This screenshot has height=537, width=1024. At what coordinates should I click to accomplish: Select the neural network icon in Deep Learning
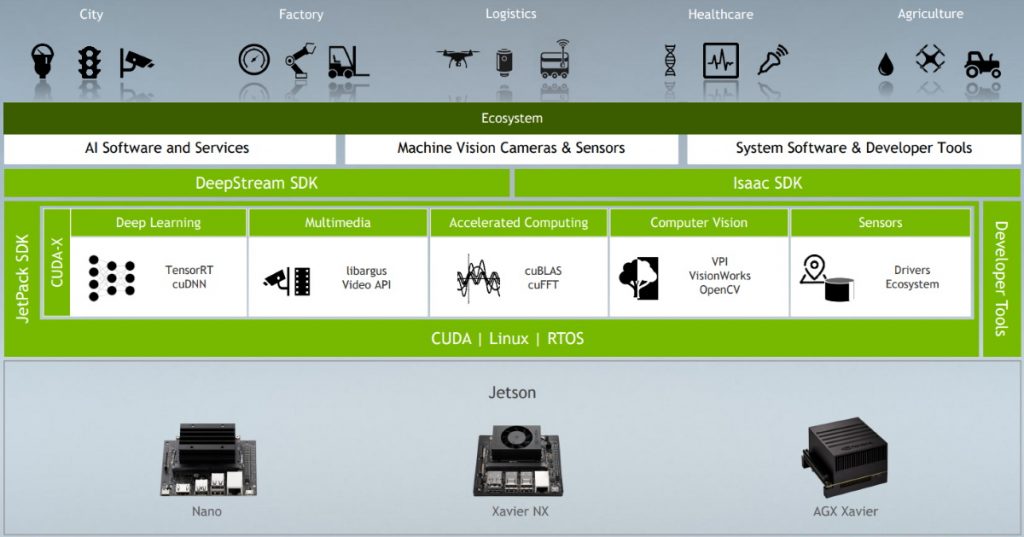pyautogui.click(x=112, y=278)
